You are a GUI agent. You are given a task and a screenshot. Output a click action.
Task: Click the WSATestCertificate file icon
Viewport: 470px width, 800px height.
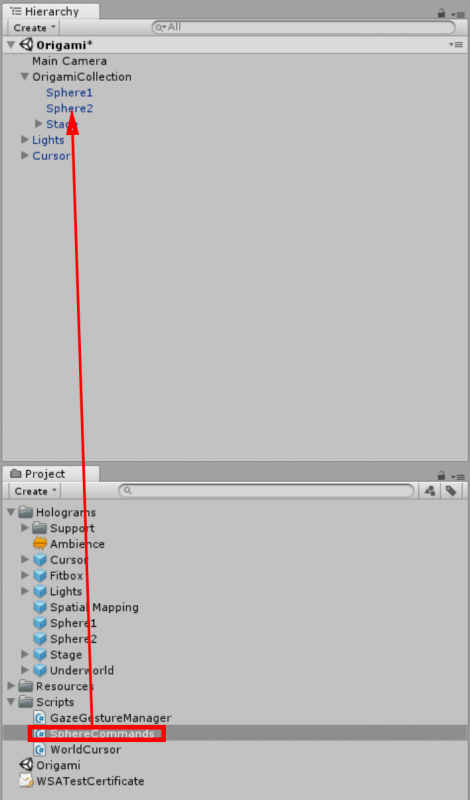coord(26,781)
